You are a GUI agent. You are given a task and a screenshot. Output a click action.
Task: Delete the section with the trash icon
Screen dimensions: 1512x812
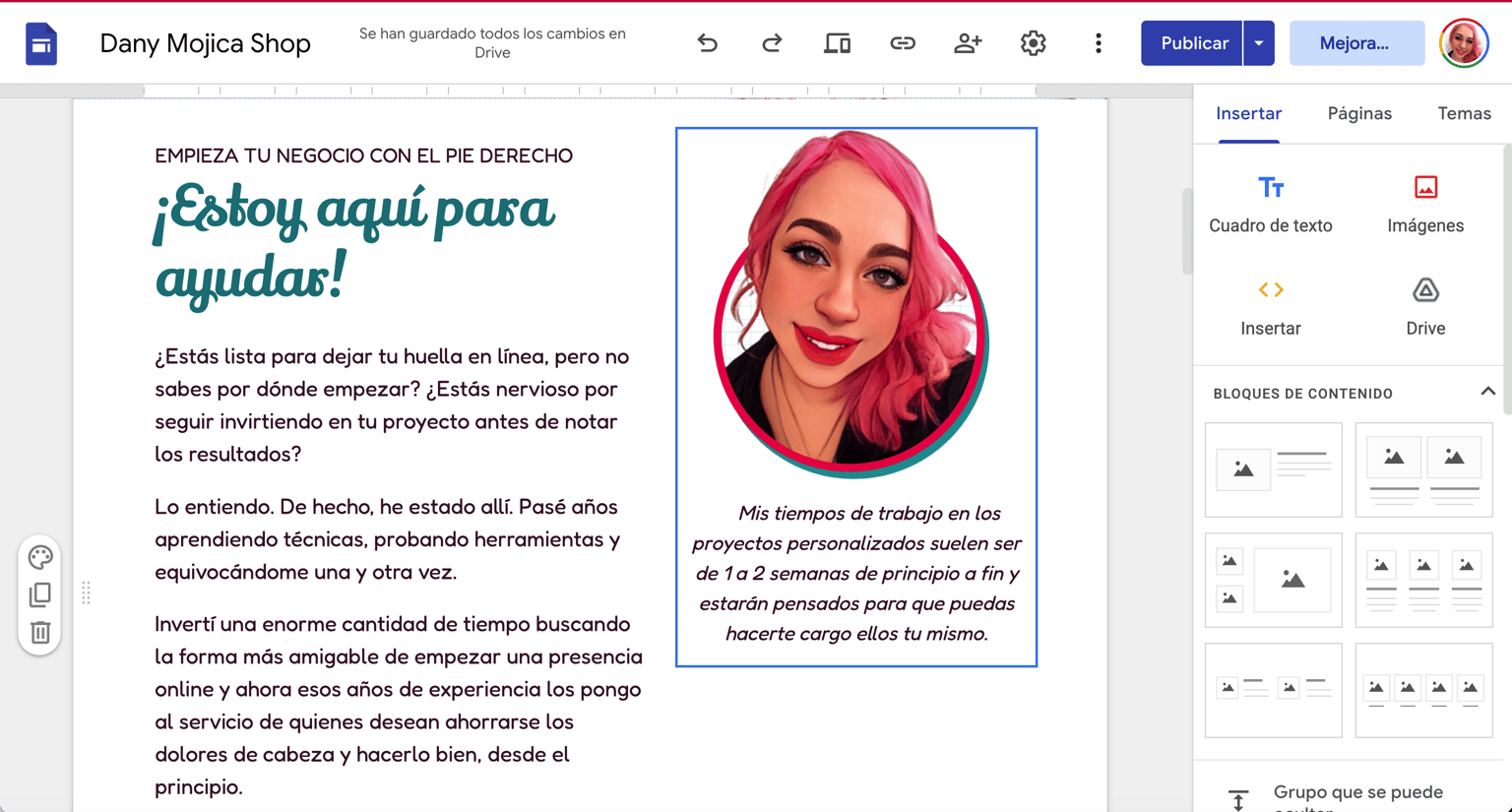[40, 632]
